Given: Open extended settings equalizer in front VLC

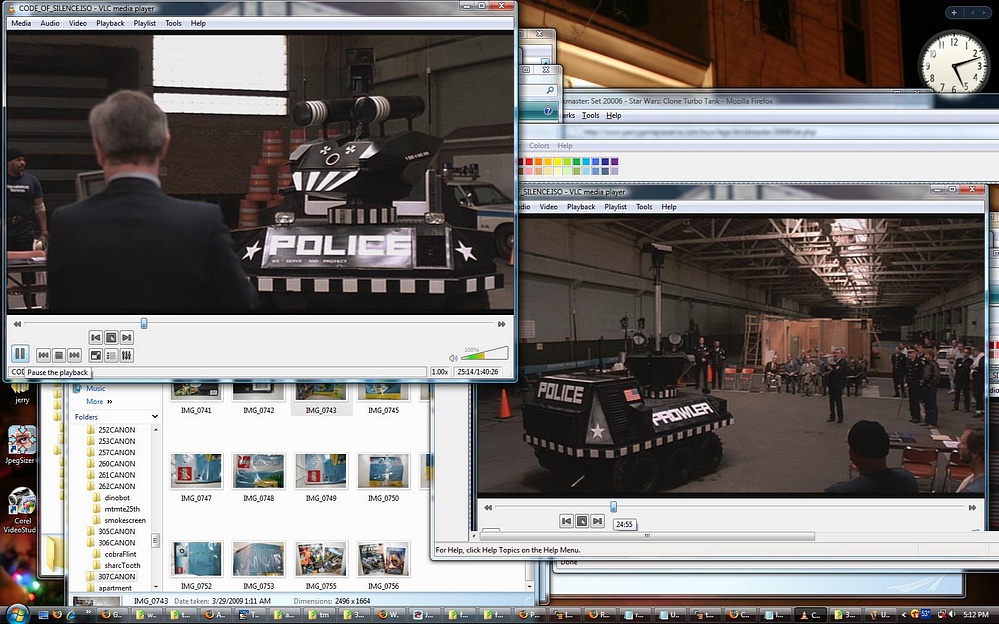Looking at the screenshot, I should click(127, 355).
